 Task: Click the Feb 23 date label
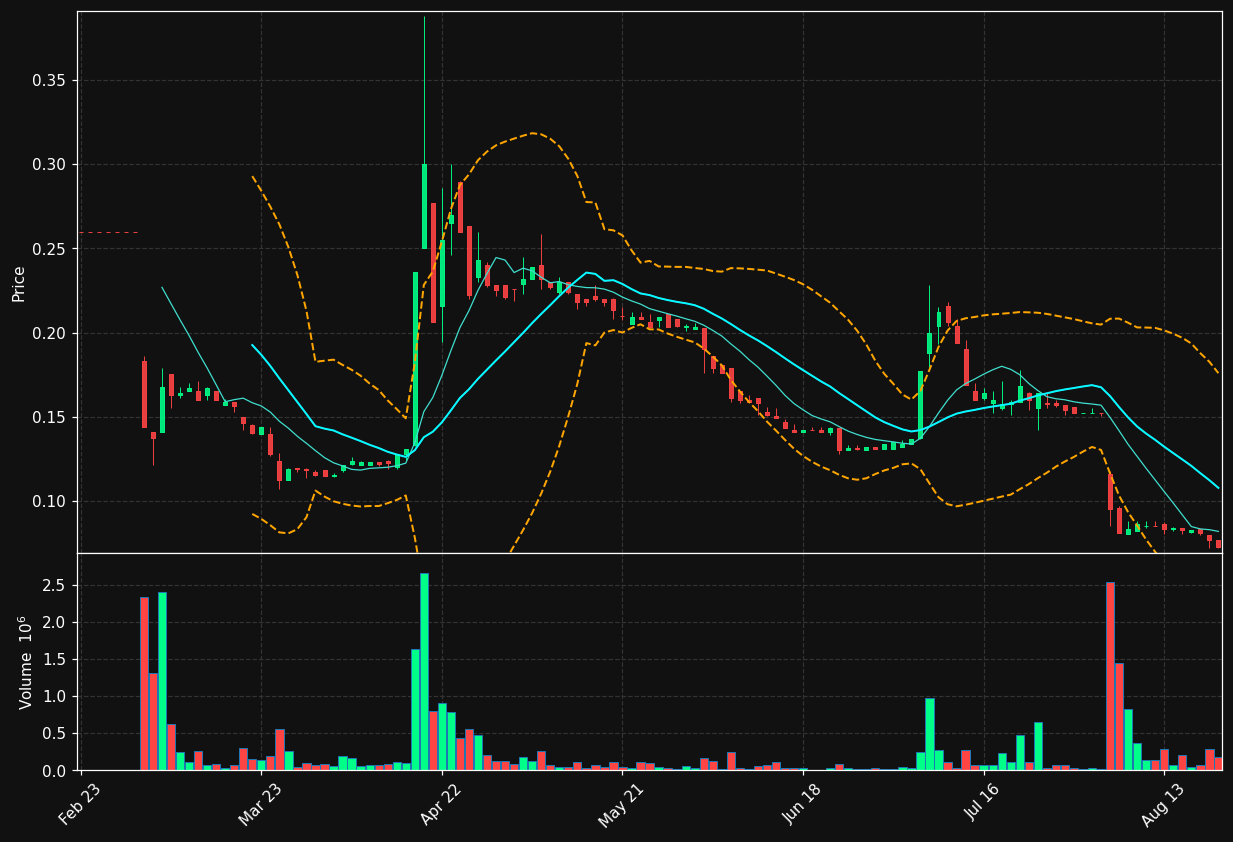tap(80, 804)
